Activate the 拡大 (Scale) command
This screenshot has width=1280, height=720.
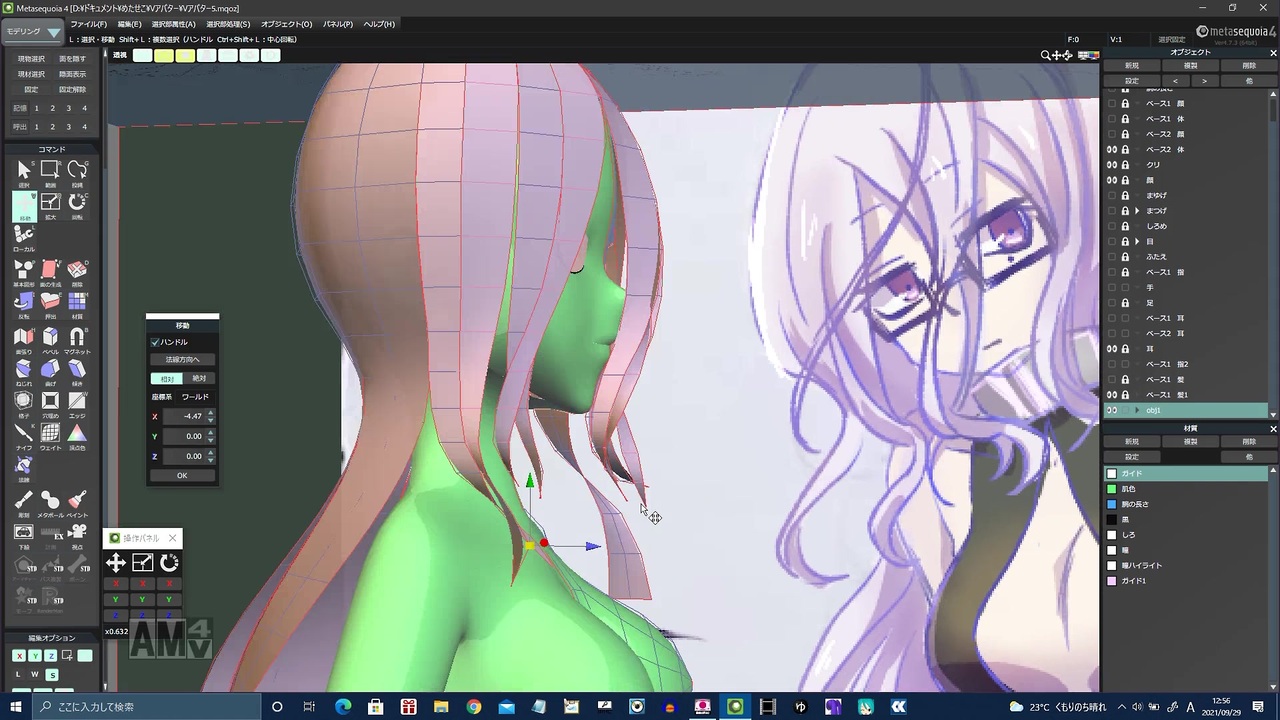coord(50,205)
